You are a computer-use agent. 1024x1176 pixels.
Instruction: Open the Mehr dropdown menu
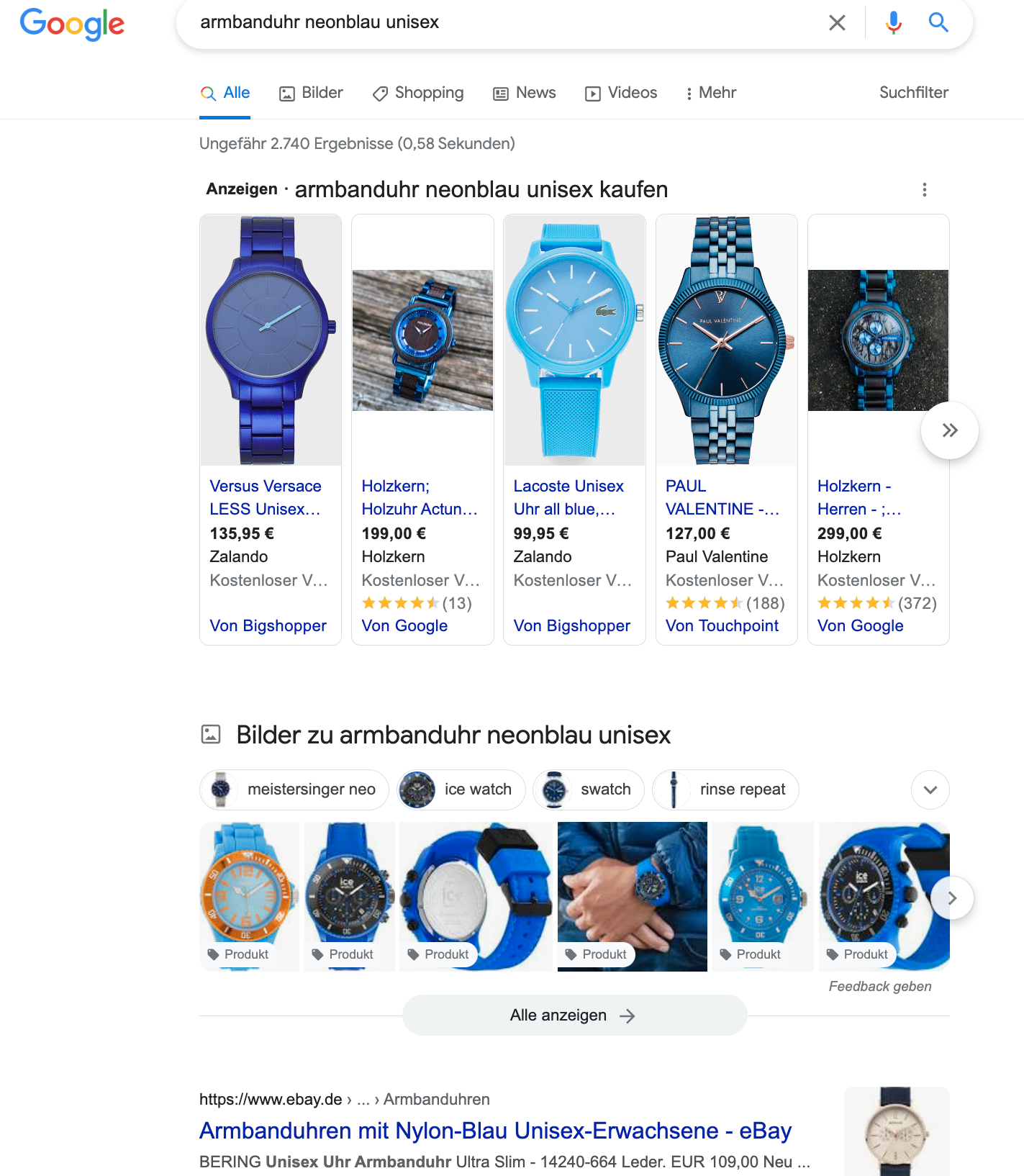pos(711,93)
